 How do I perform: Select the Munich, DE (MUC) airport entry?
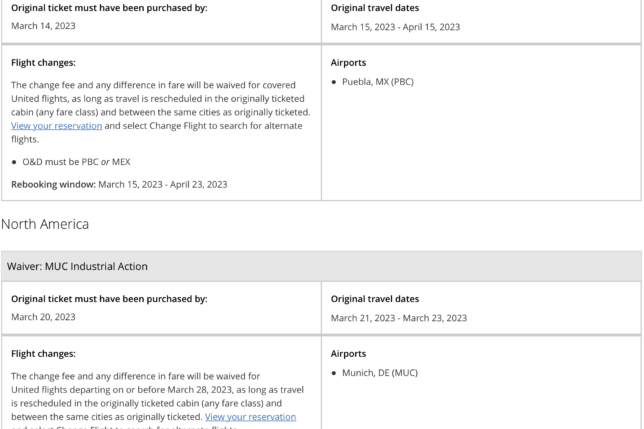[x=379, y=373]
